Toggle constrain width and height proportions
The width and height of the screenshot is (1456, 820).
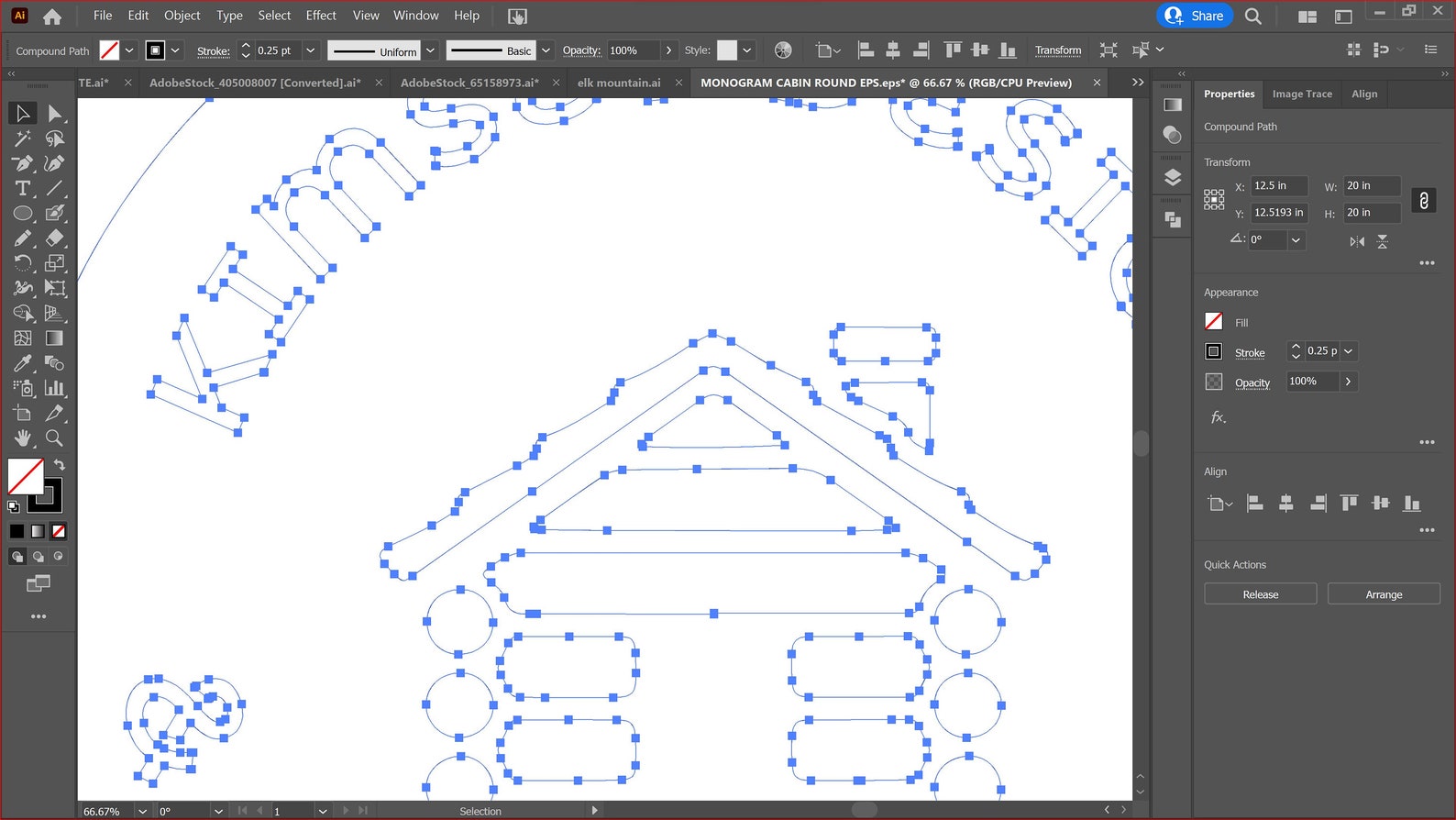point(1423,200)
